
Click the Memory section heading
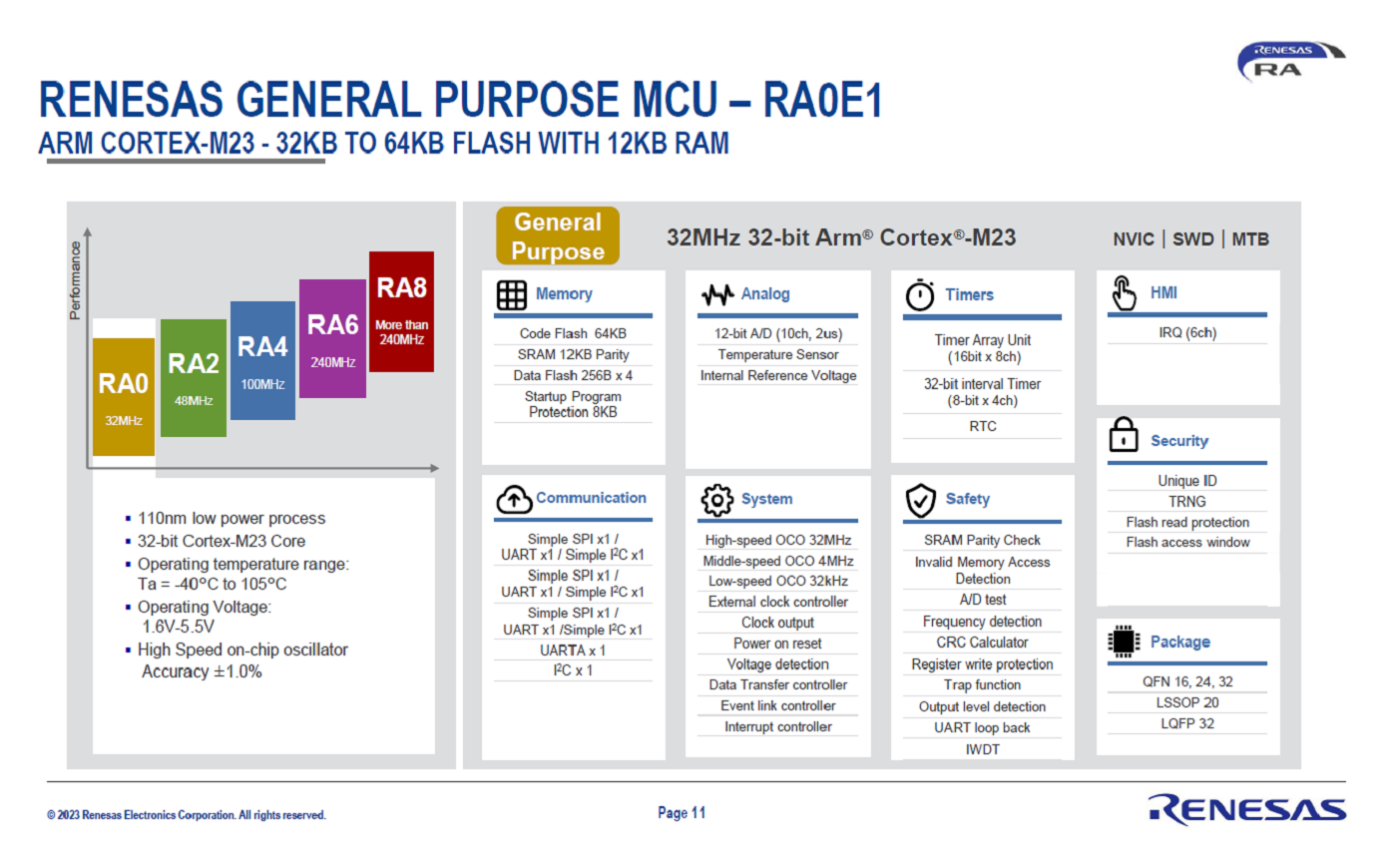564,293
